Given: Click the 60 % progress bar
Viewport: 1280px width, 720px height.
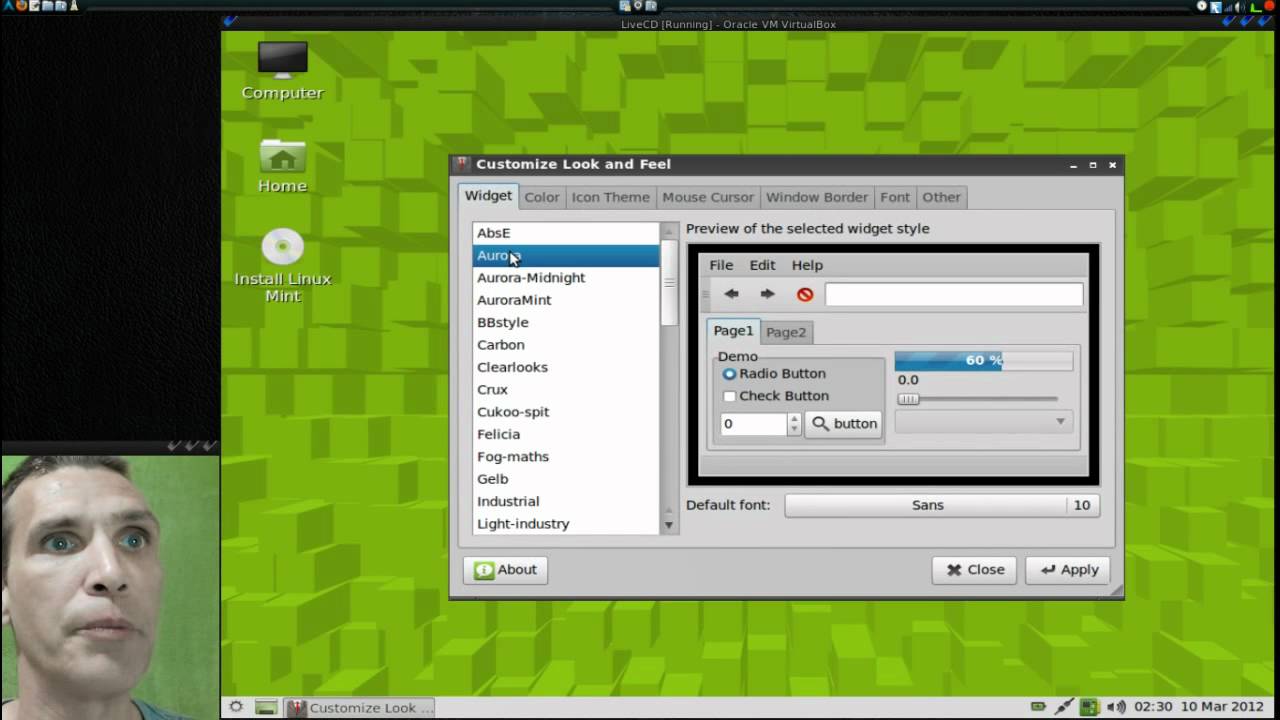Looking at the screenshot, I should pyautogui.click(x=983, y=360).
